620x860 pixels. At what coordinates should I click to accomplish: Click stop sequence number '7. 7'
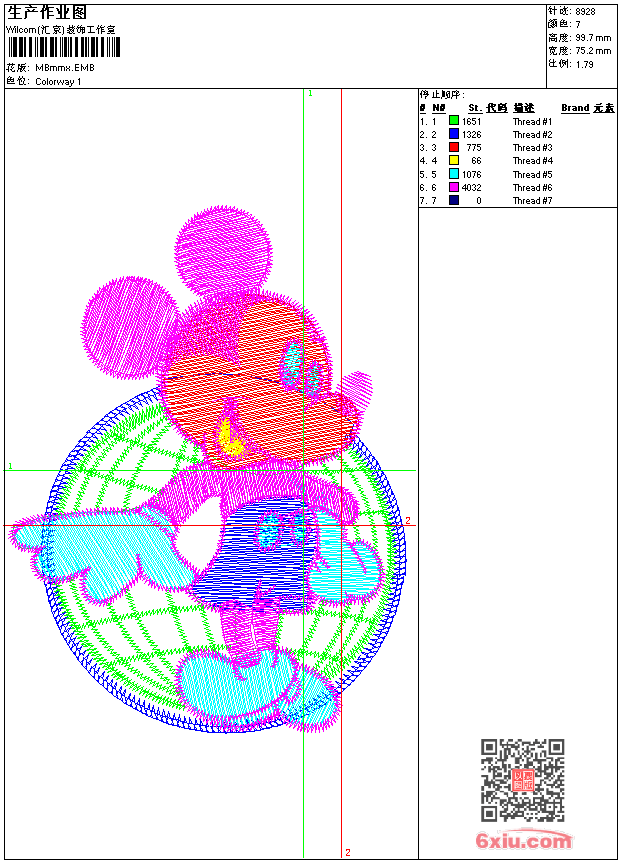428,201
